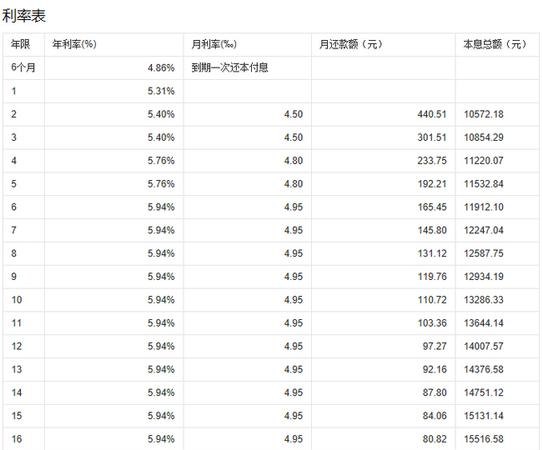Select the 月利率(‰) column header
The image size is (543, 450).
point(214,44)
